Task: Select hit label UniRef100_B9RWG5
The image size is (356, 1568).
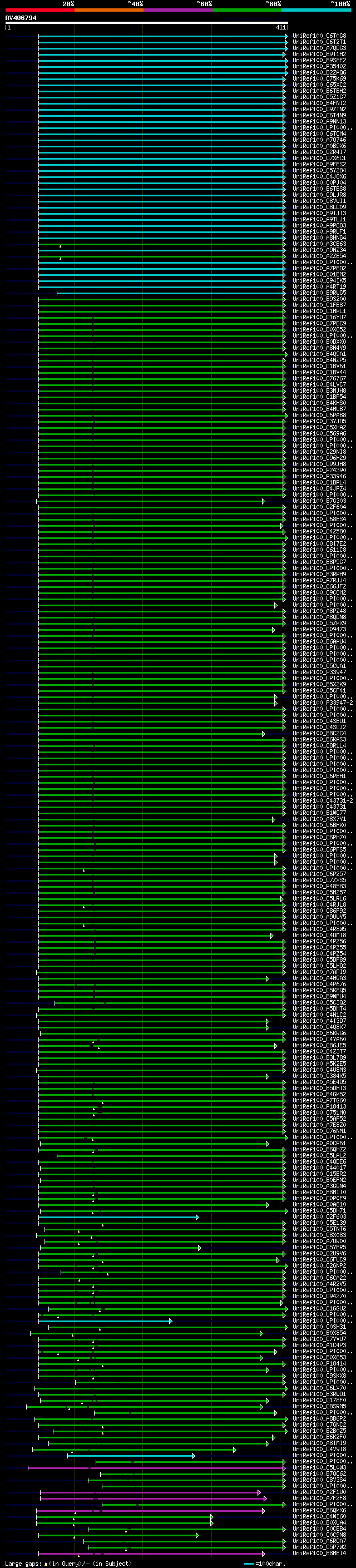Action: coord(319,293)
